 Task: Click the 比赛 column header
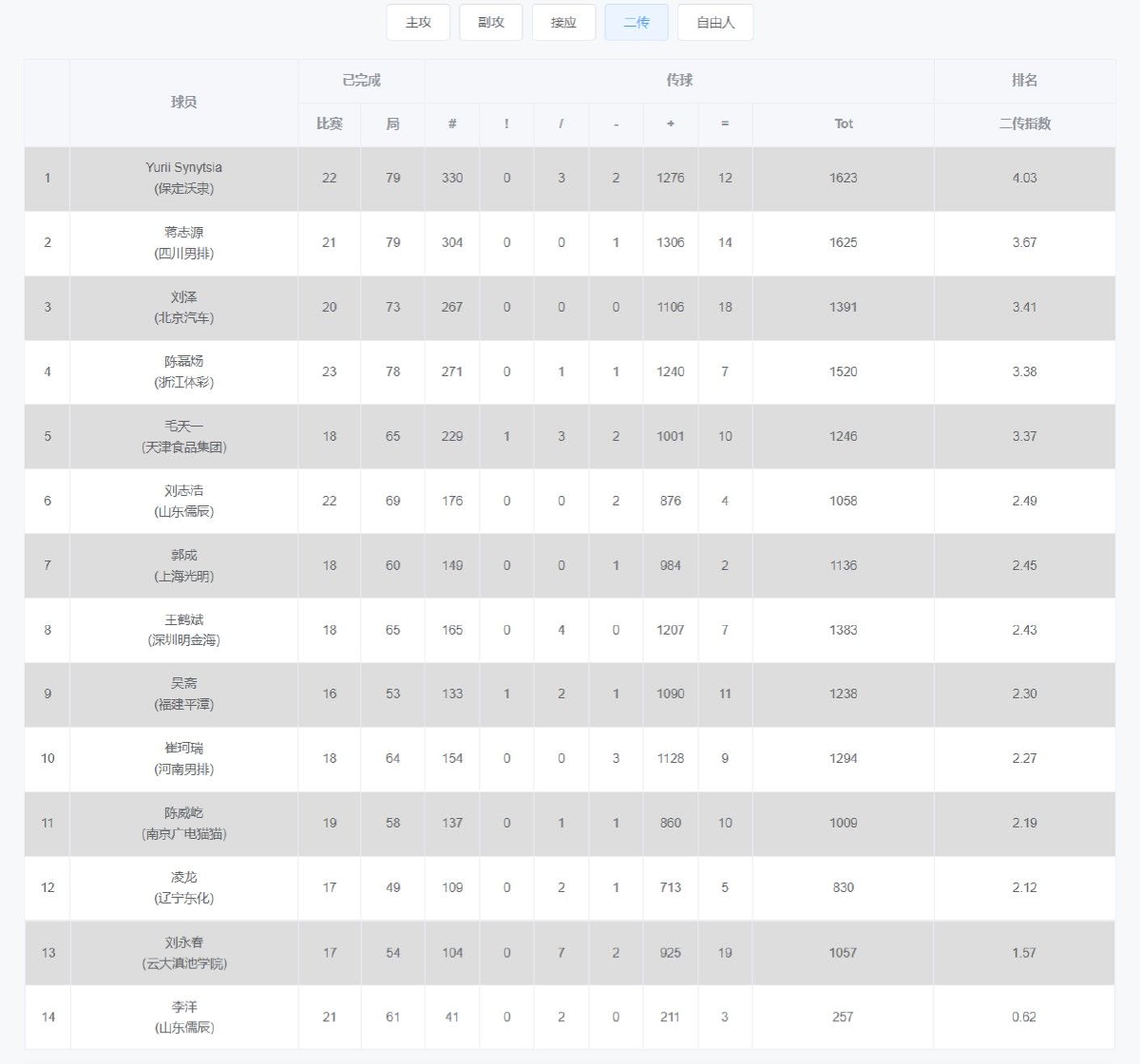pyautogui.click(x=330, y=123)
